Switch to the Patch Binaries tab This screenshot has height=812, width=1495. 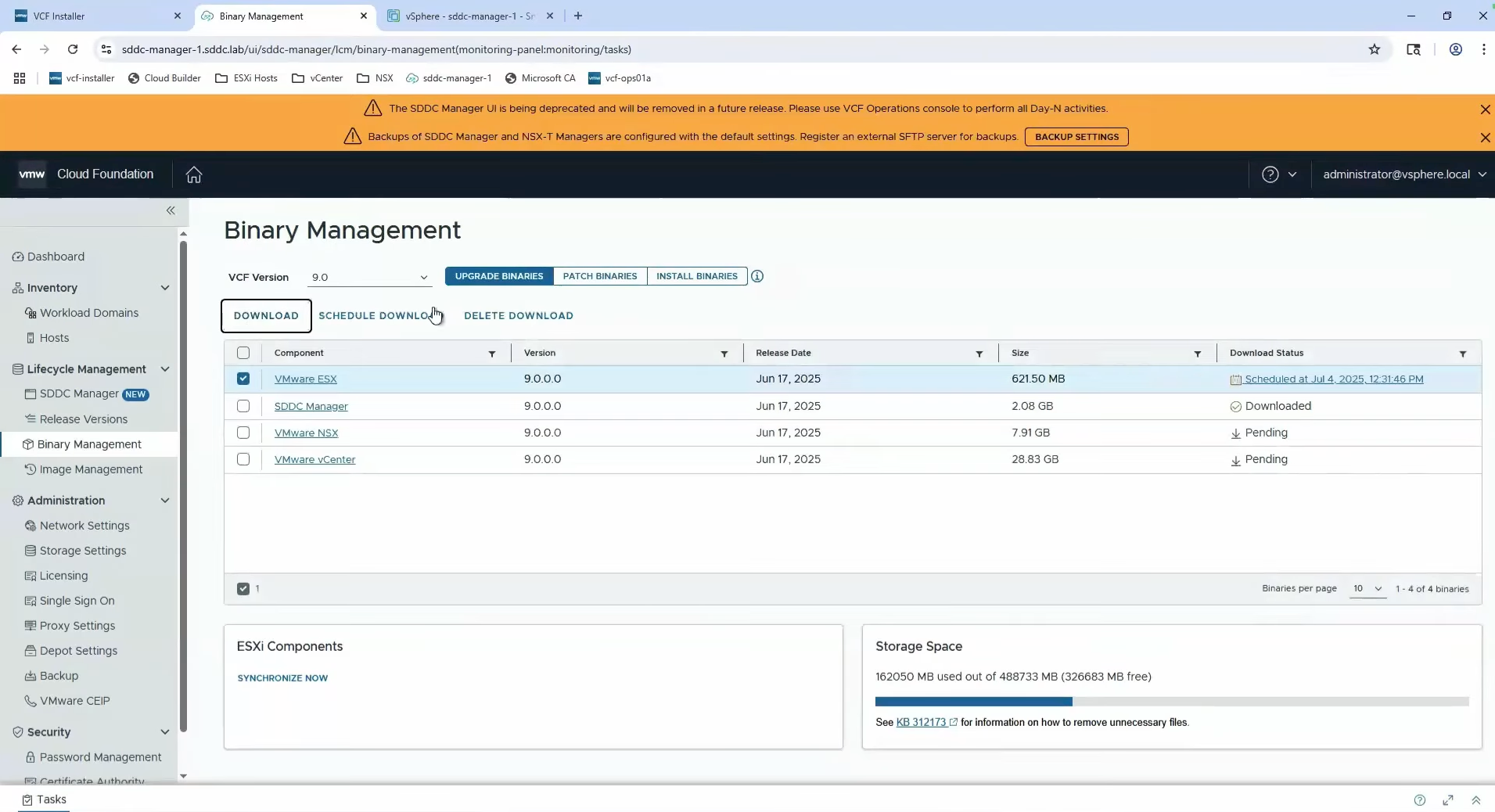[x=599, y=276]
